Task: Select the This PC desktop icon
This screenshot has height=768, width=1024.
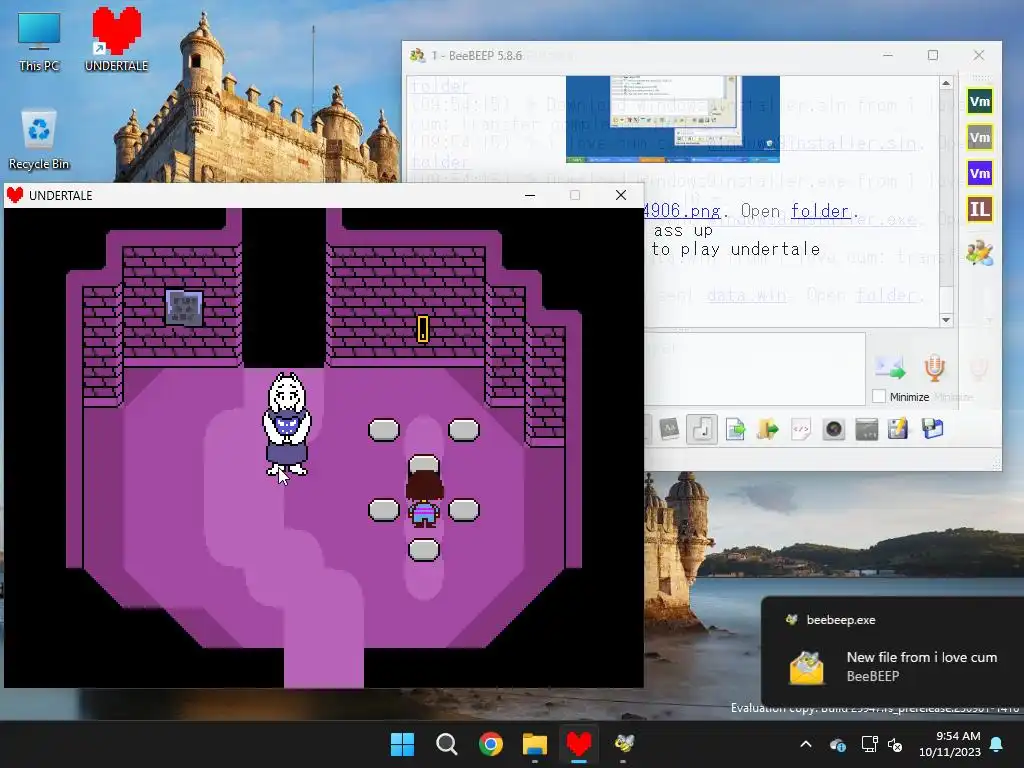Action: 39,42
